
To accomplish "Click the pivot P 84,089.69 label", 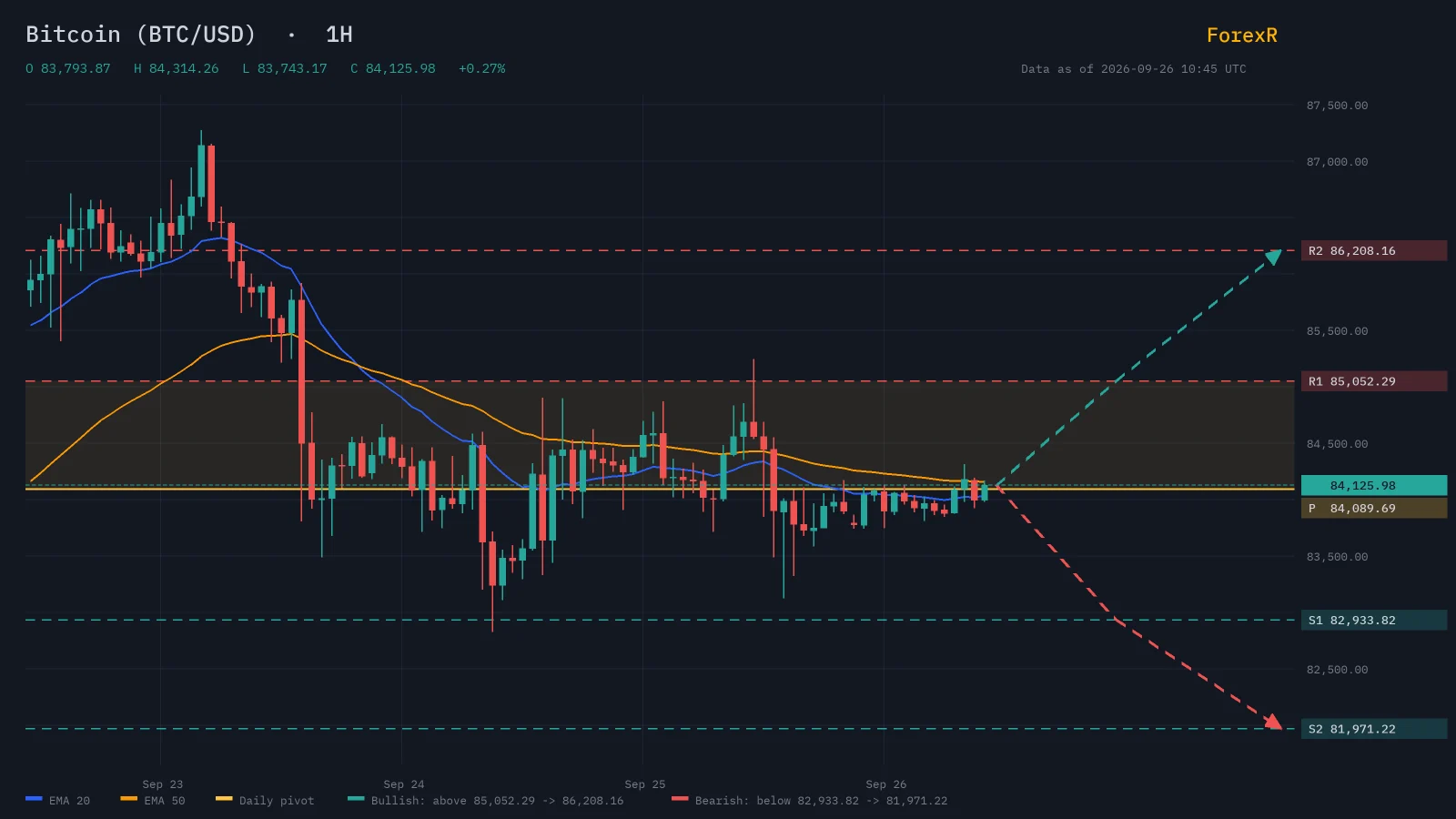I will pyautogui.click(x=1374, y=508).
